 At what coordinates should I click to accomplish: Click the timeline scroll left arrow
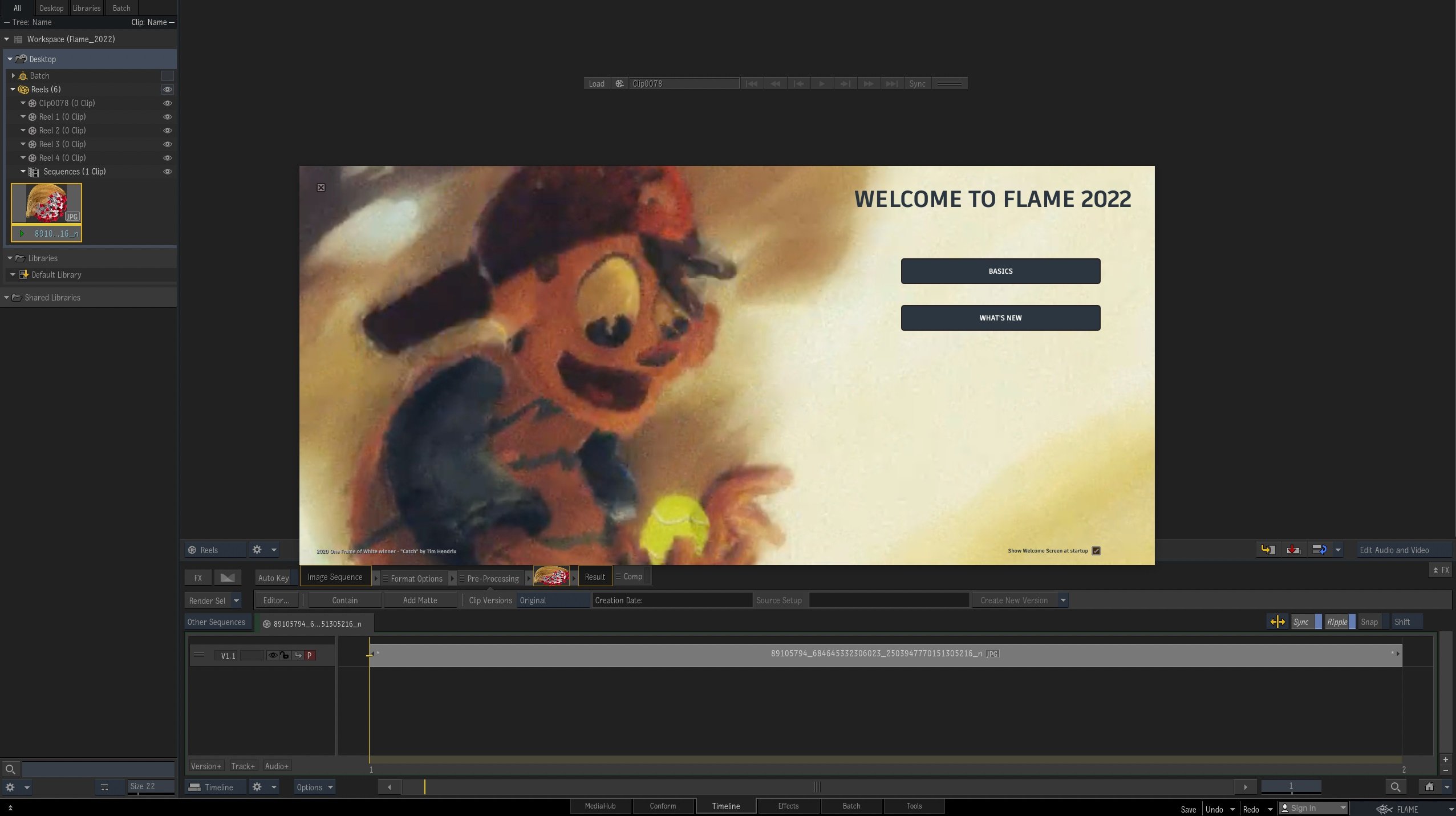point(390,787)
